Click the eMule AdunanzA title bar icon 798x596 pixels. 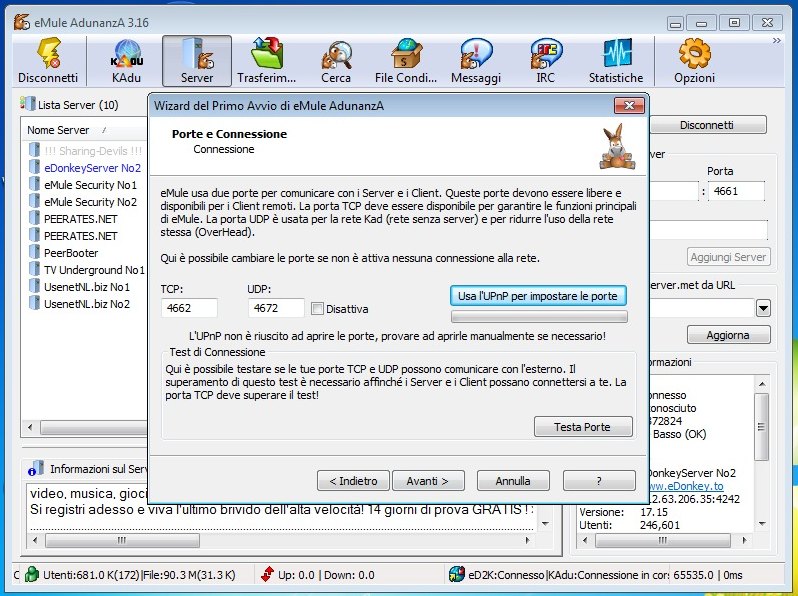point(22,22)
